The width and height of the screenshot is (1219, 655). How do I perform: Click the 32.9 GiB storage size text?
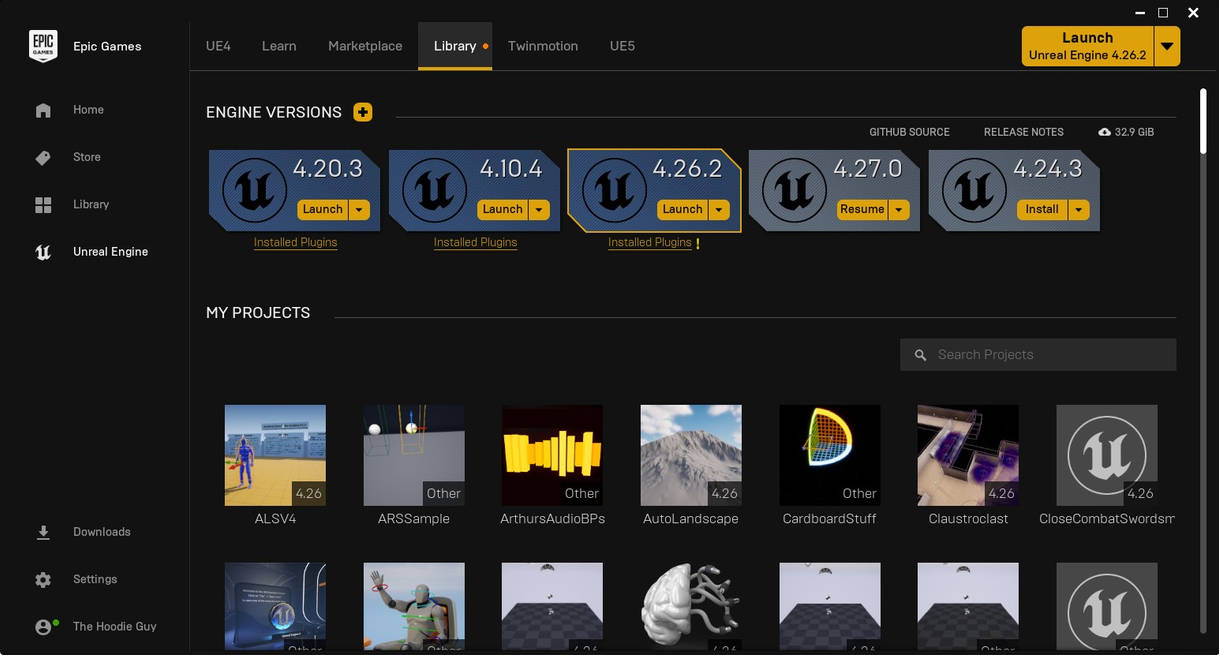1134,132
